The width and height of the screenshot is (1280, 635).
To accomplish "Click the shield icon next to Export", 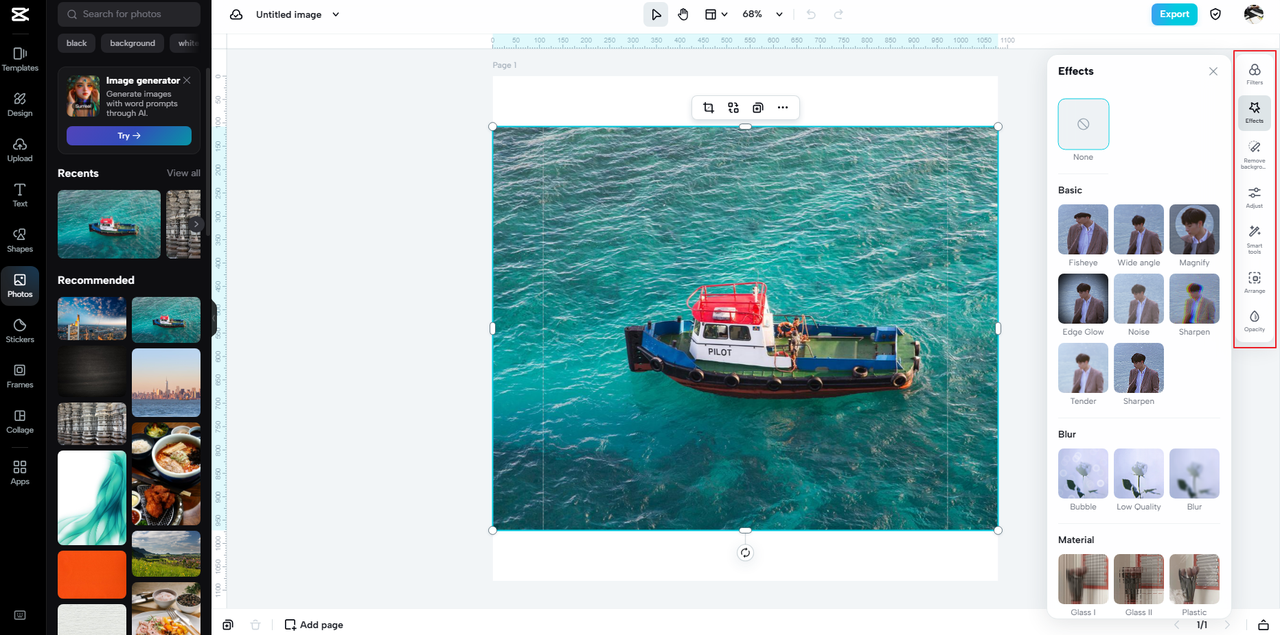I will [1216, 14].
